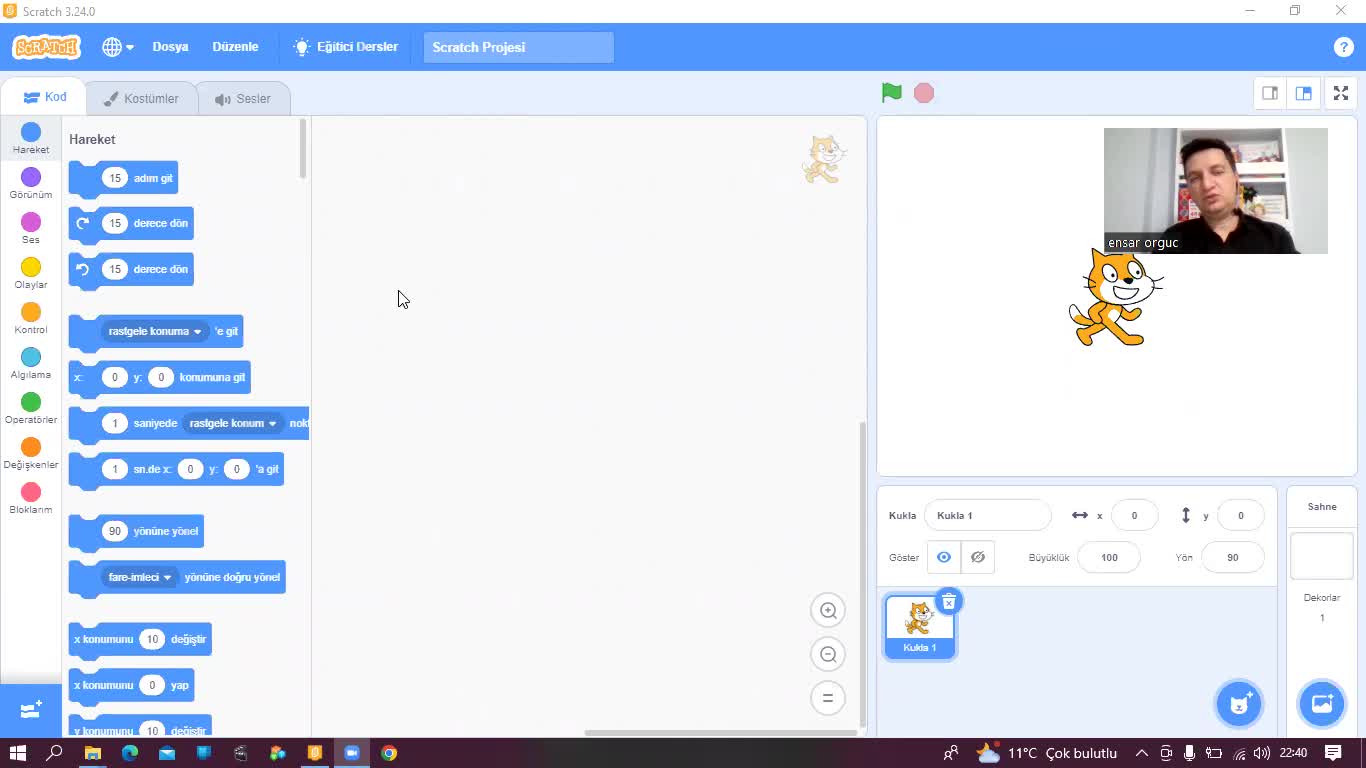Screen dimensions: 1366x768
Task: Open the choose a backdrop button
Action: click(x=1322, y=704)
